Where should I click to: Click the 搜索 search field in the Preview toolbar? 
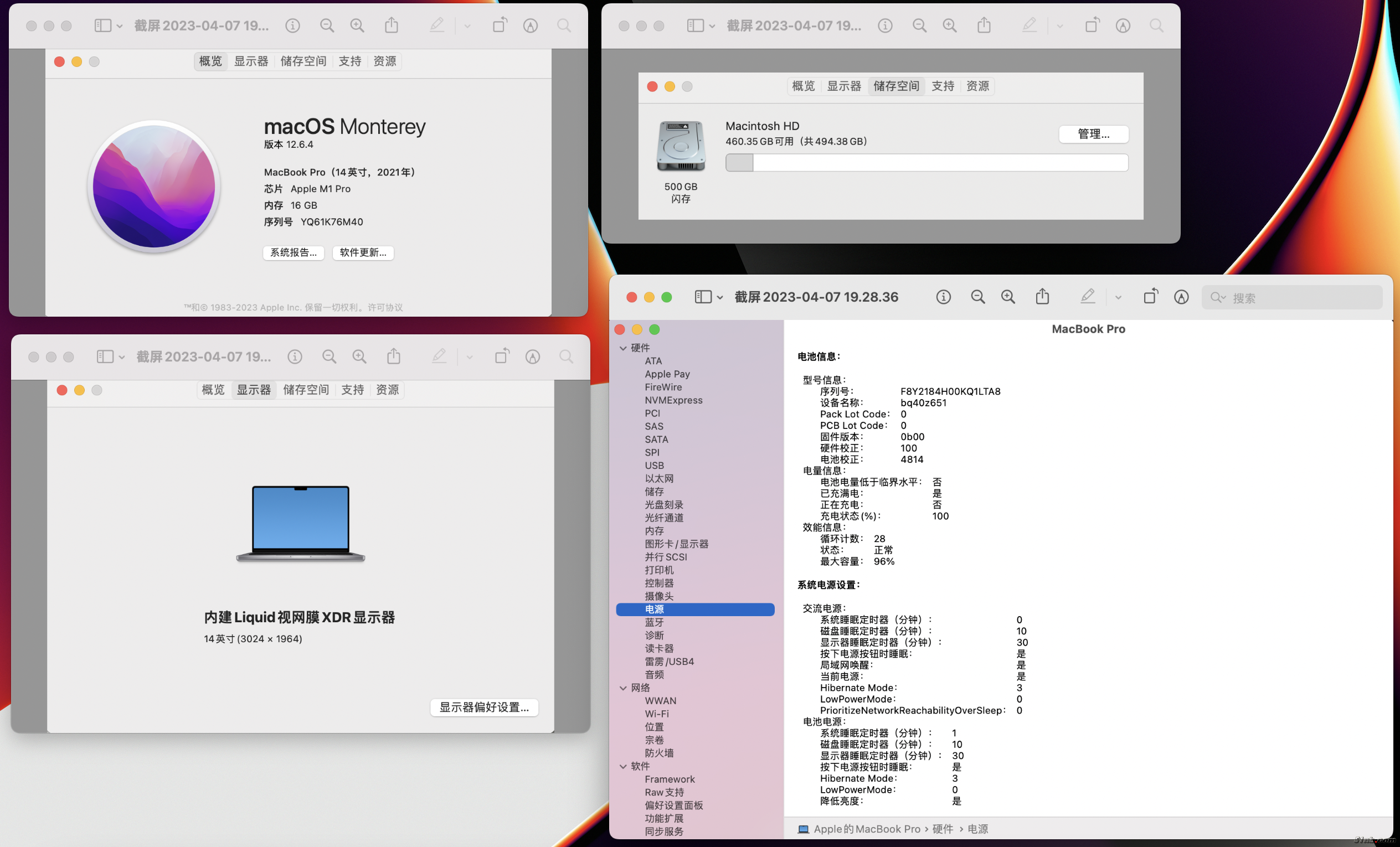pyautogui.click(x=1291, y=298)
